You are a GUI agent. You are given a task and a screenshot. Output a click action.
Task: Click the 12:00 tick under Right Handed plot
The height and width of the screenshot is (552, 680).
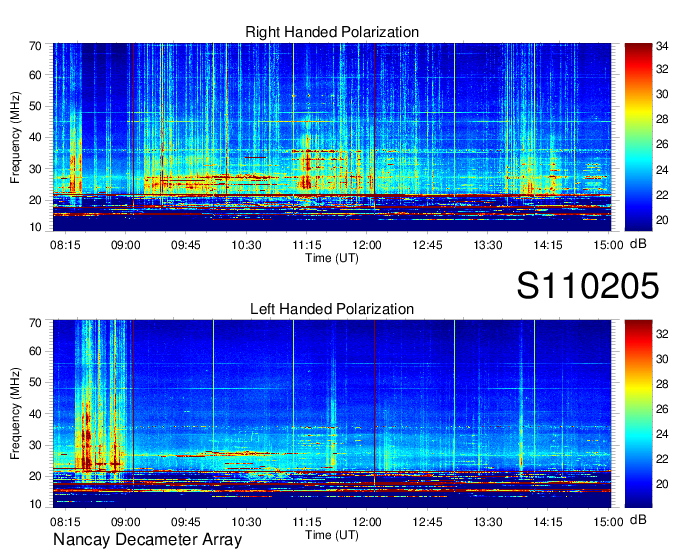(367, 245)
